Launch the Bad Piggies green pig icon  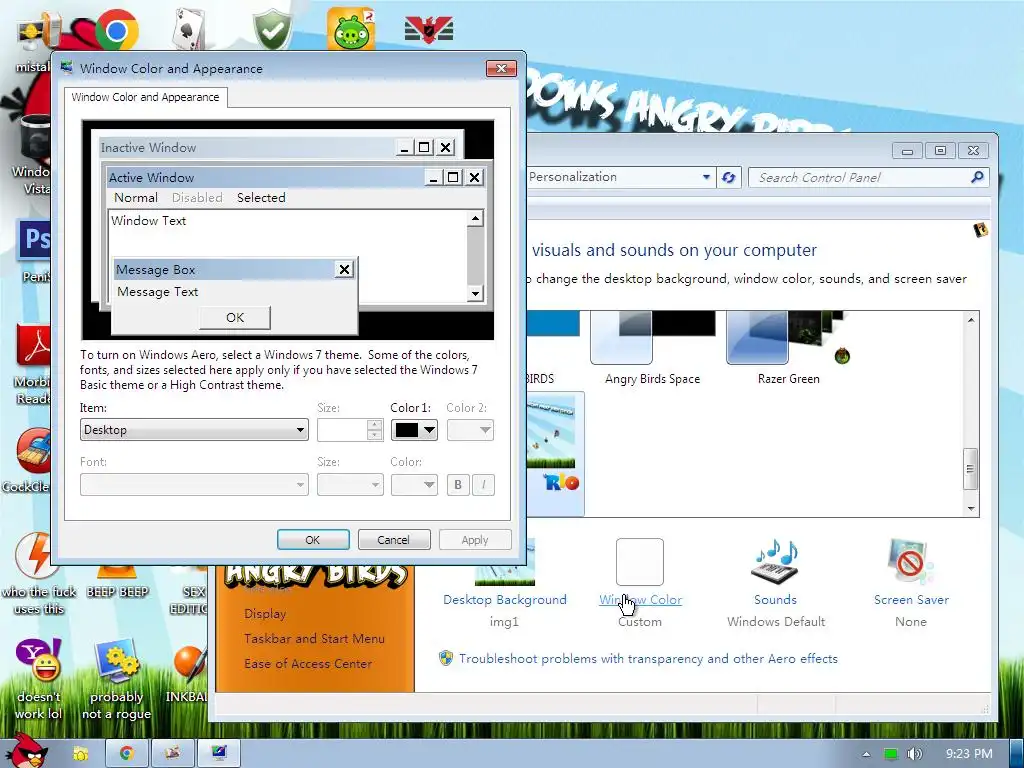351,30
